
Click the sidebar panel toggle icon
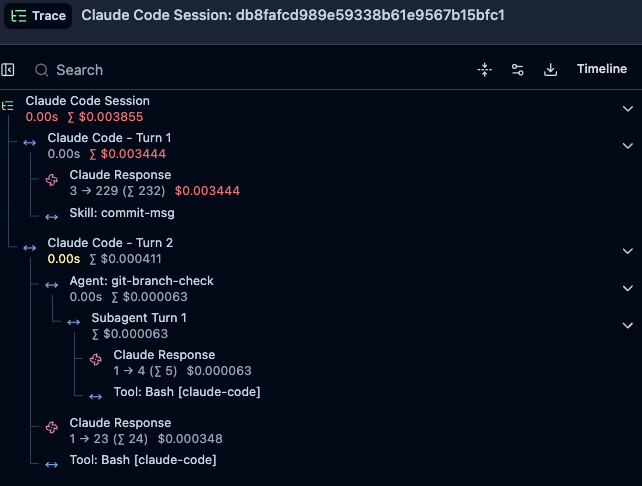click(x=8, y=70)
